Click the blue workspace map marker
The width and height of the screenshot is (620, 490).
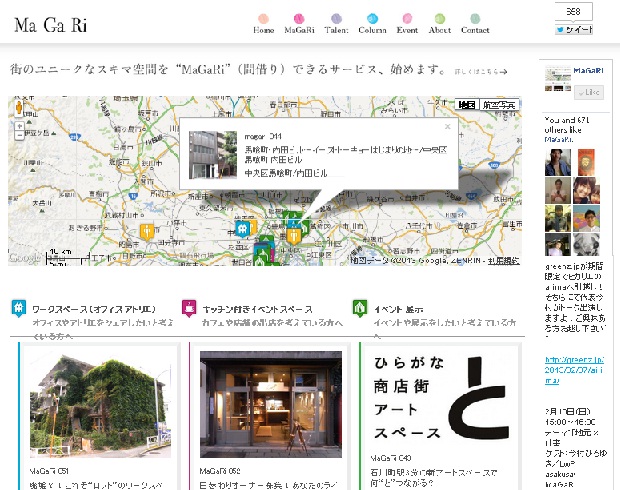click(x=242, y=229)
